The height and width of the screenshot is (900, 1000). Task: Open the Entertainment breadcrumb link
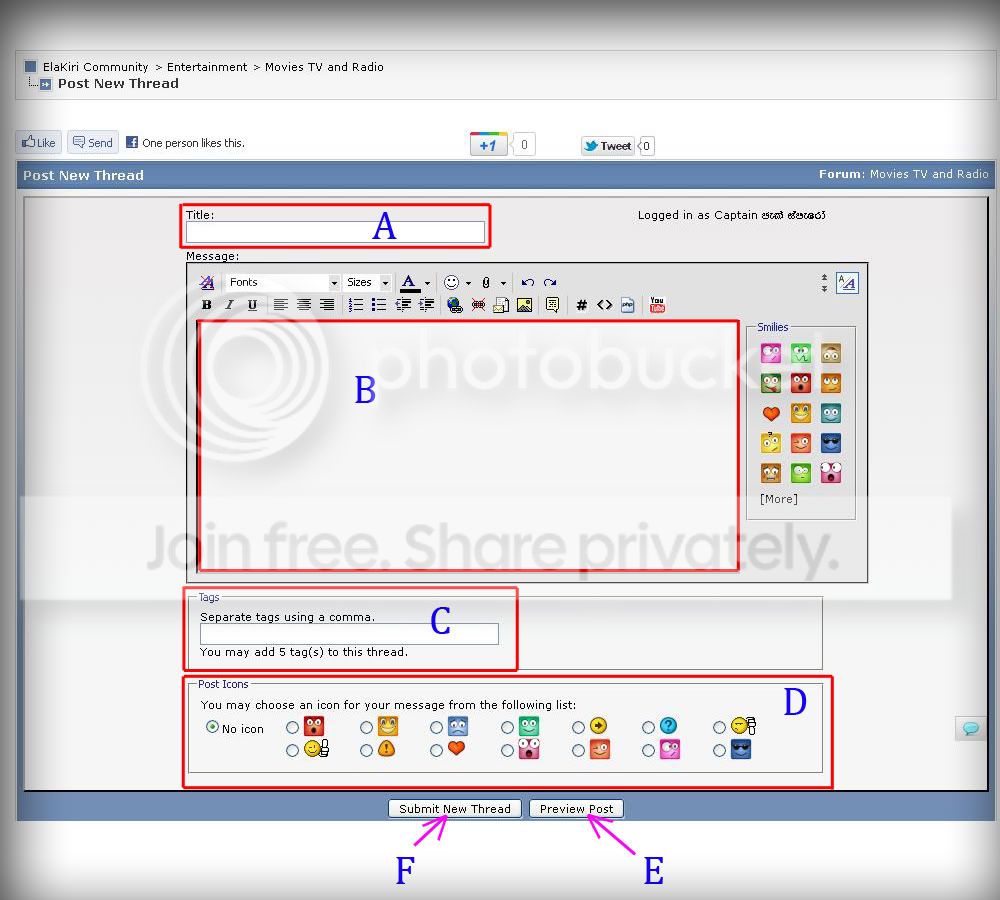[207, 66]
